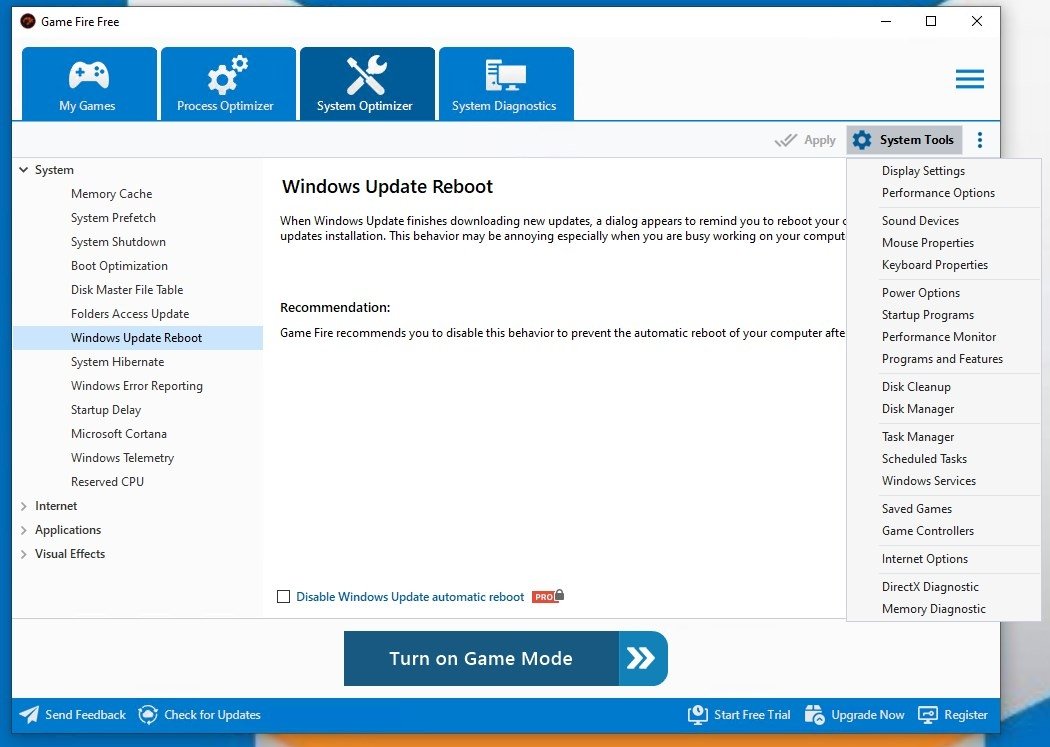Click the Register monitor icon
1050x747 pixels.
point(927,715)
